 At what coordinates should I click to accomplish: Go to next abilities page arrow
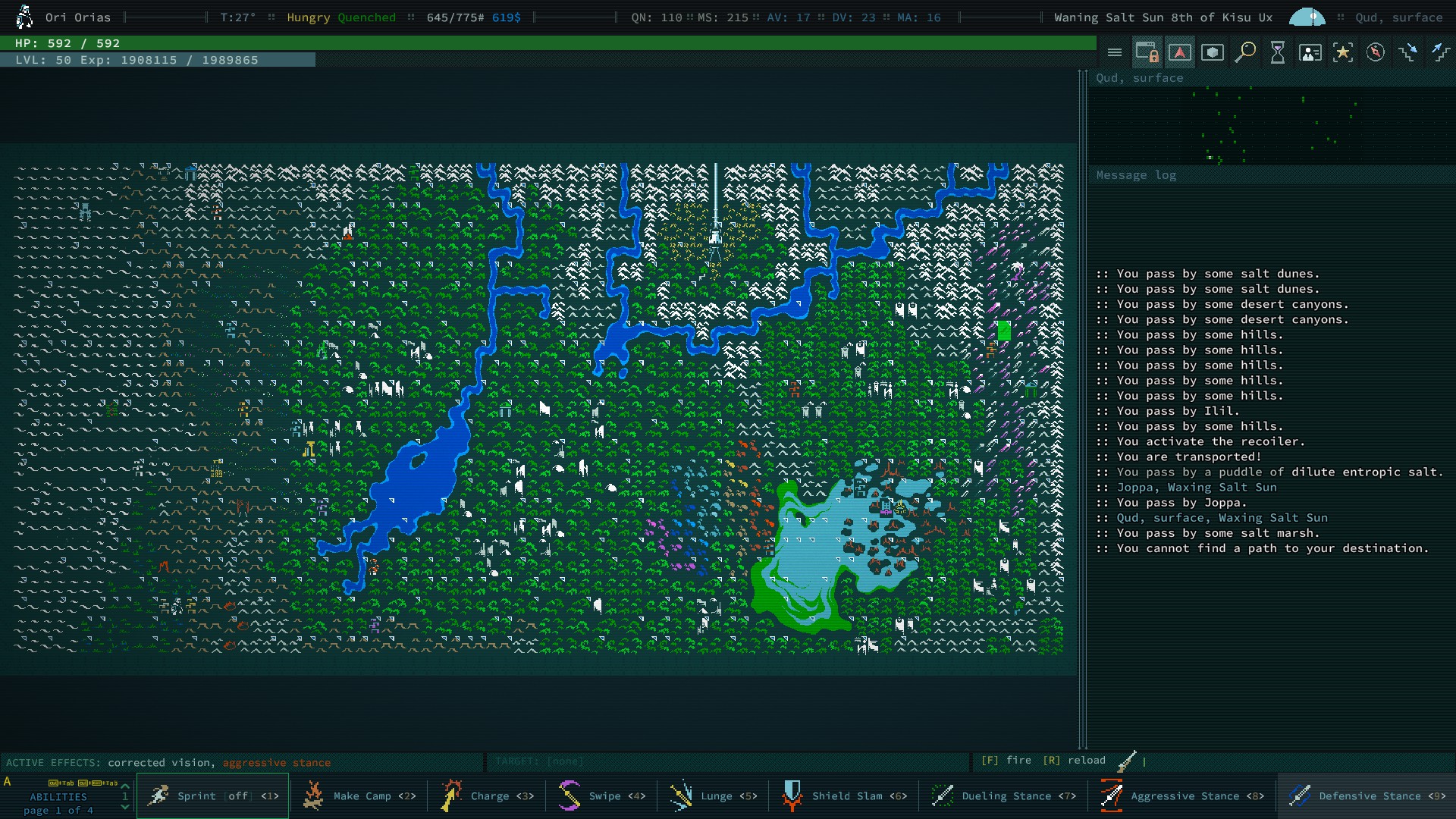coord(125,807)
